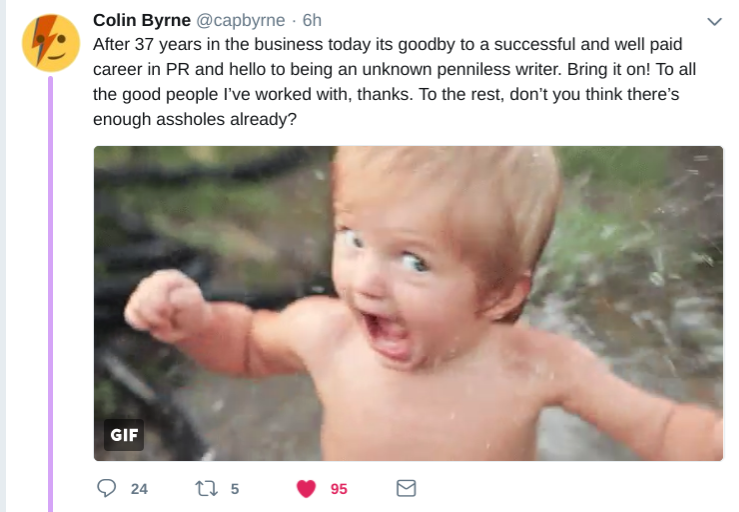Retweet Colin Byrne's tweet

click(x=205, y=488)
